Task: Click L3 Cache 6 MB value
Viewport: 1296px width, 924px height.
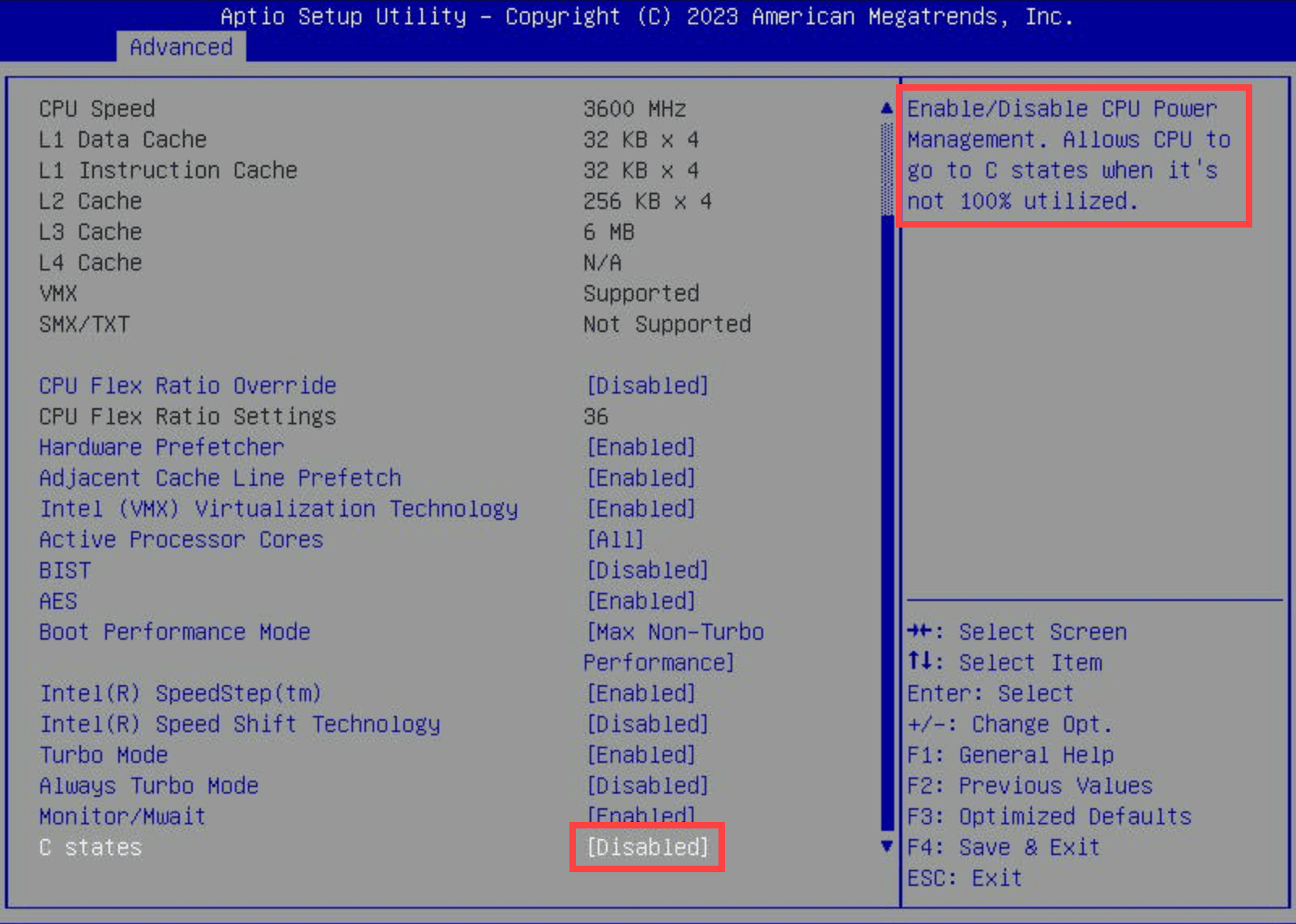Action: 609,232
